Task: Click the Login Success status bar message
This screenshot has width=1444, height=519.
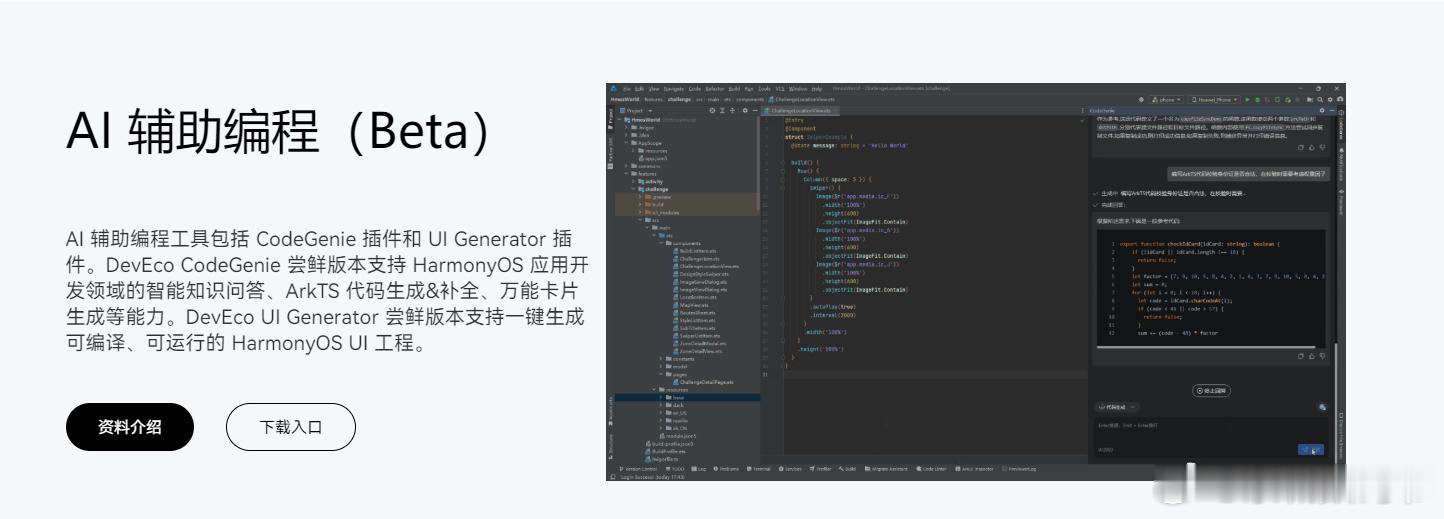Action: click(652, 477)
